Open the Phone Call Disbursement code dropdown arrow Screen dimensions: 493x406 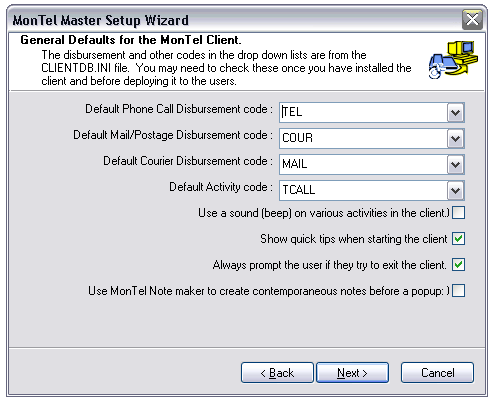(455, 112)
